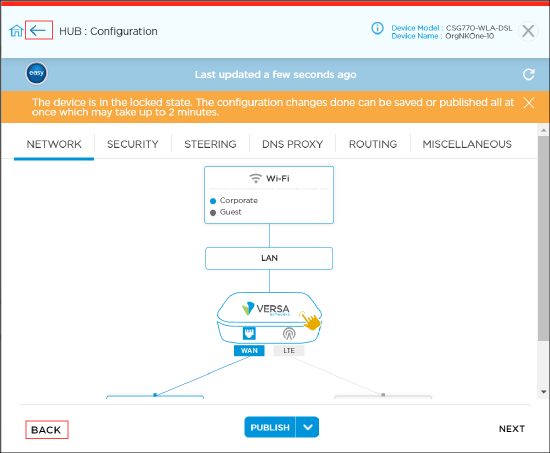Click the vertical scrollbar thumb
Viewport: 550px width, 453px height.
click(x=543, y=238)
